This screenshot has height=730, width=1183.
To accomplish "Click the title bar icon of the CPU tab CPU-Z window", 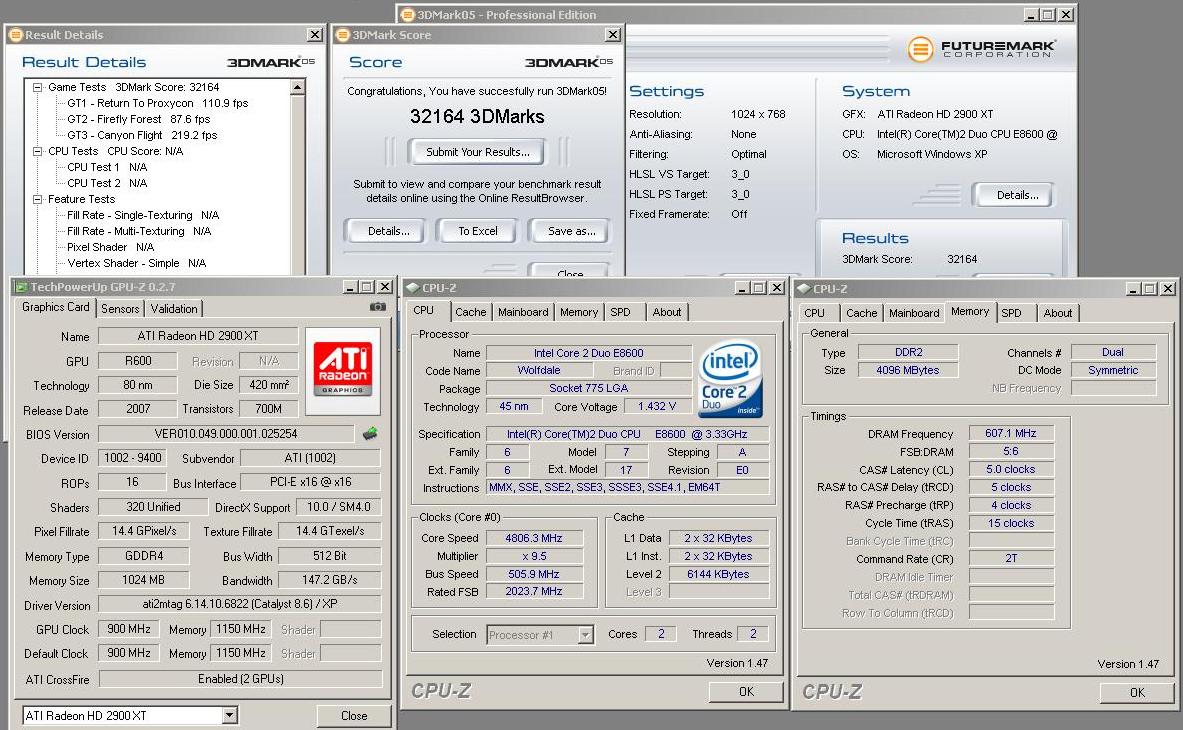I will coord(412,288).
